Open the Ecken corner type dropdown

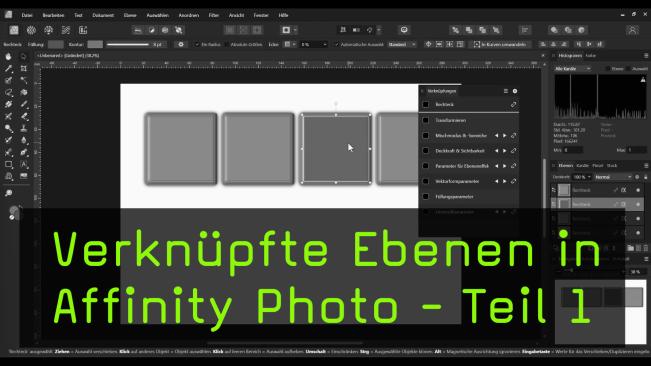pos(290,44)
